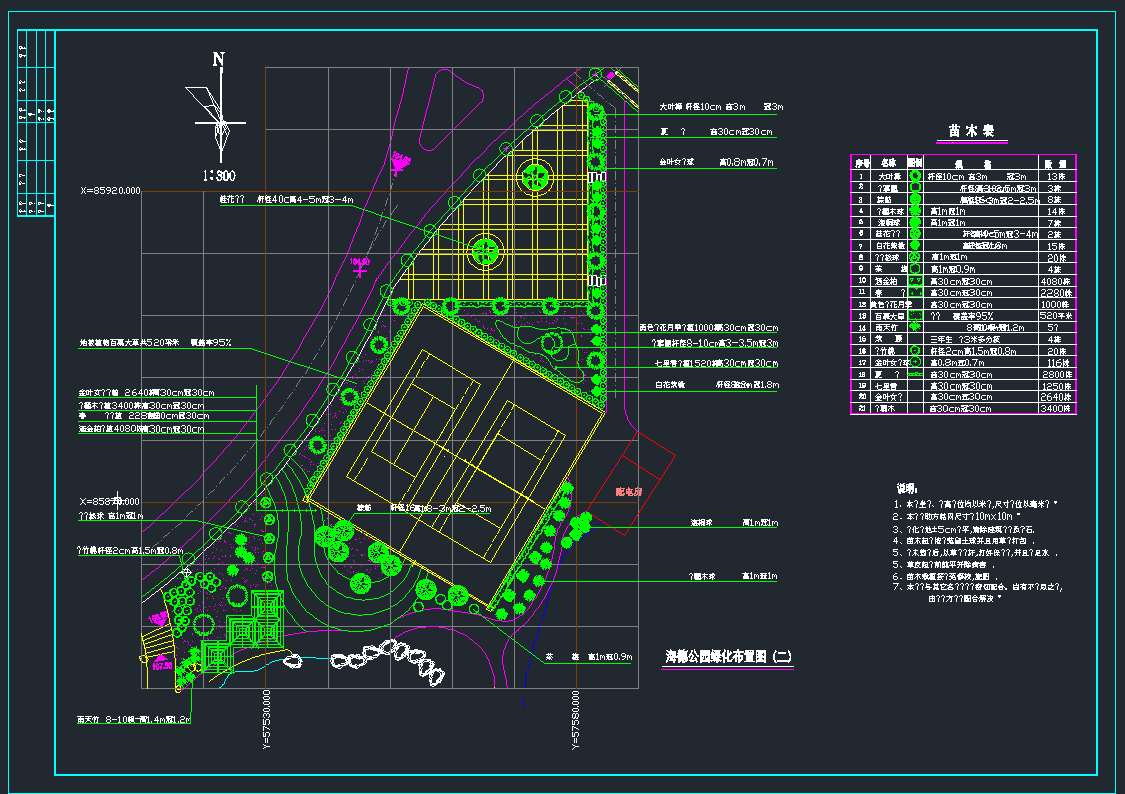The height and width of the screenshot is (794, 1125).
Task: Select the green stepped pavilion squares
Action: tap(245, 630)
